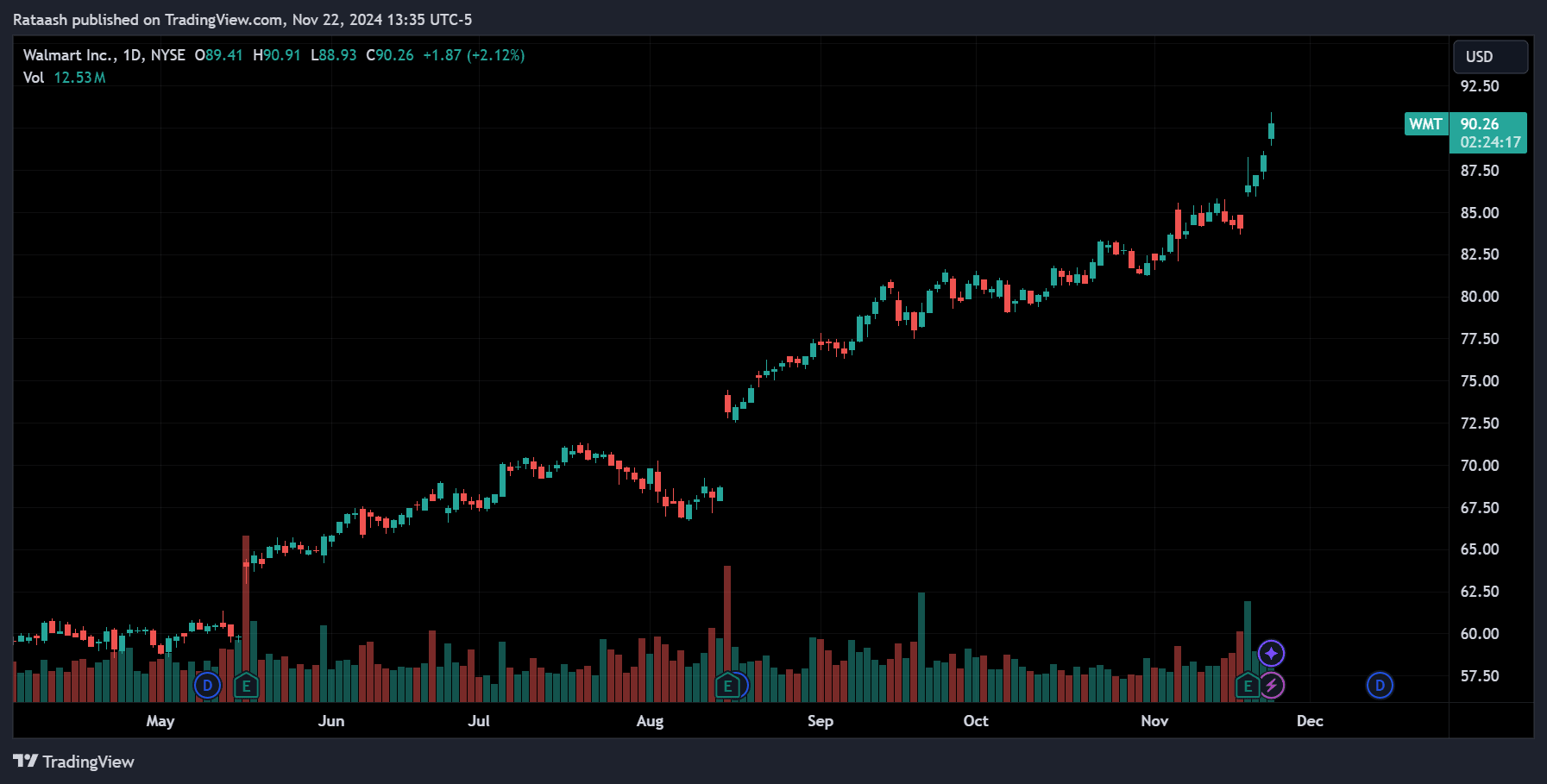Click the latest green candlestick near 90
1547x784 pixels.
(x=1271, y=130)
